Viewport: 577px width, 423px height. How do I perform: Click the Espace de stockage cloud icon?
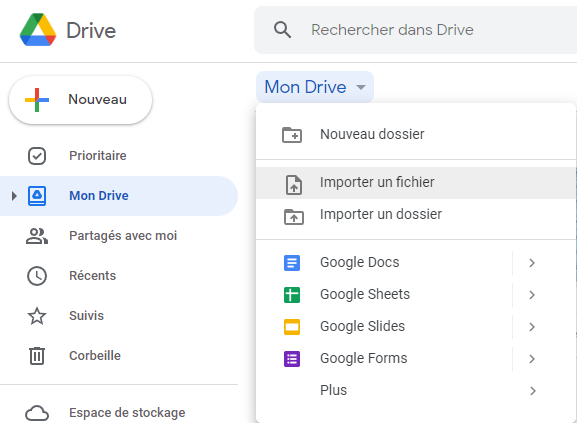37,413
